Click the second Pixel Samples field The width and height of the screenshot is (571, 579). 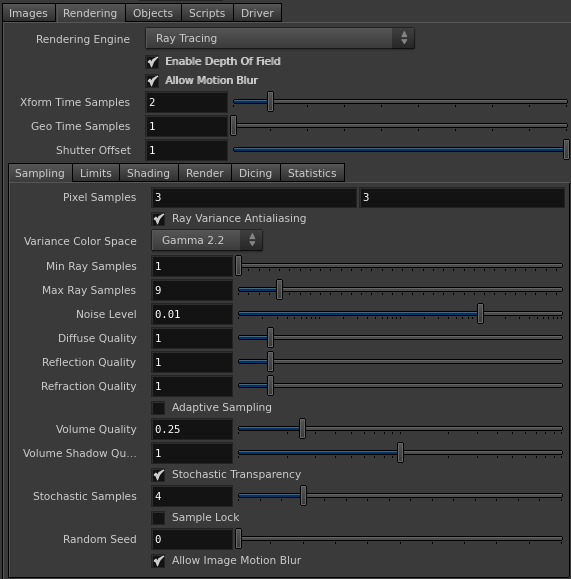pyautogui.click(x=462, y=197)
